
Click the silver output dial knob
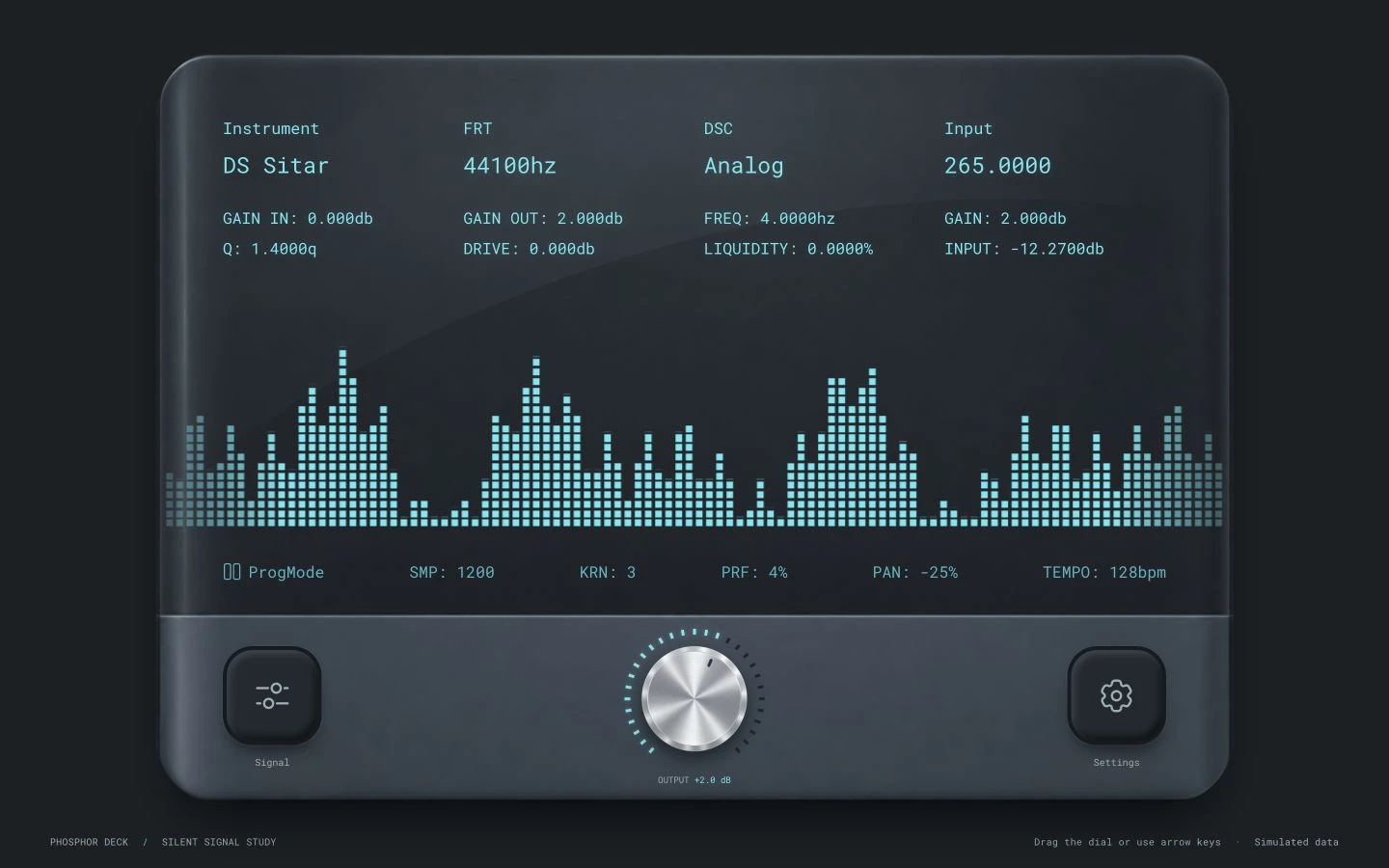tap(694, 698)
